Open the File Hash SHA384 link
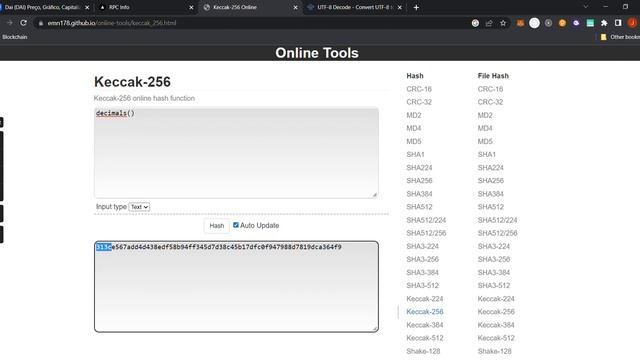 [491, 194]
